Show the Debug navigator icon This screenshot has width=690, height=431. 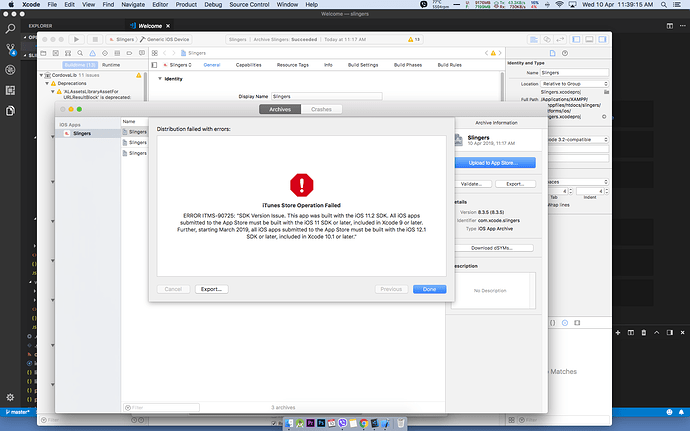pyautogui.click(x=117, y=53)
